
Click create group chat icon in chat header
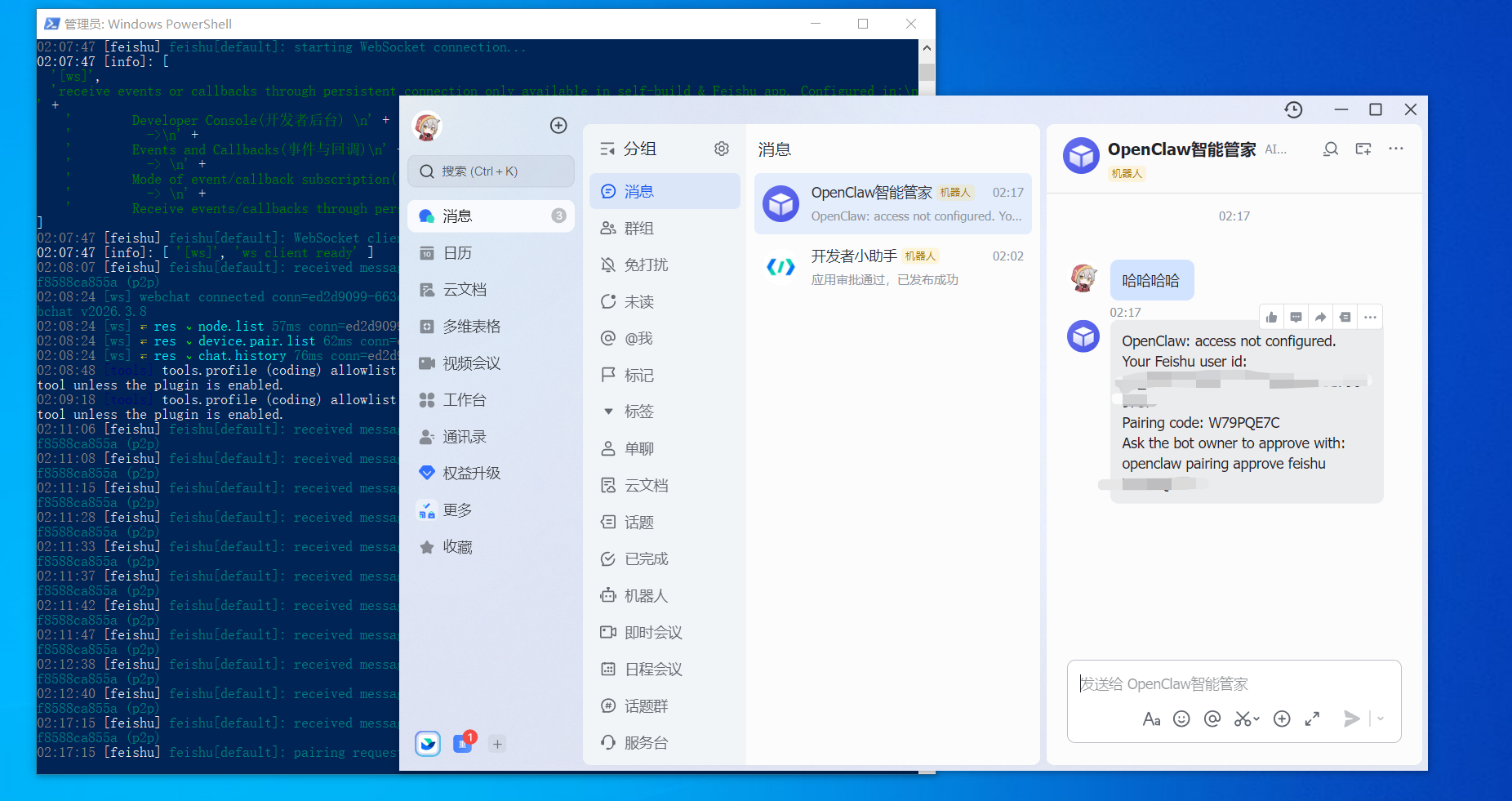[x=1363, y=149]
